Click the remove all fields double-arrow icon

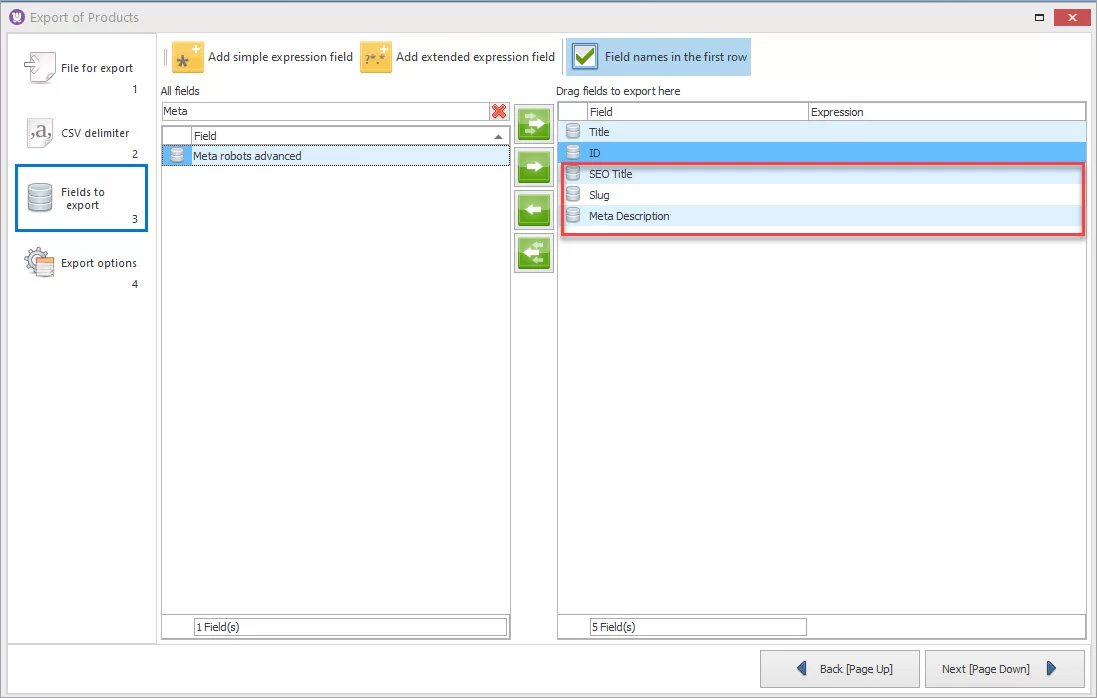[x=533, y=253]
